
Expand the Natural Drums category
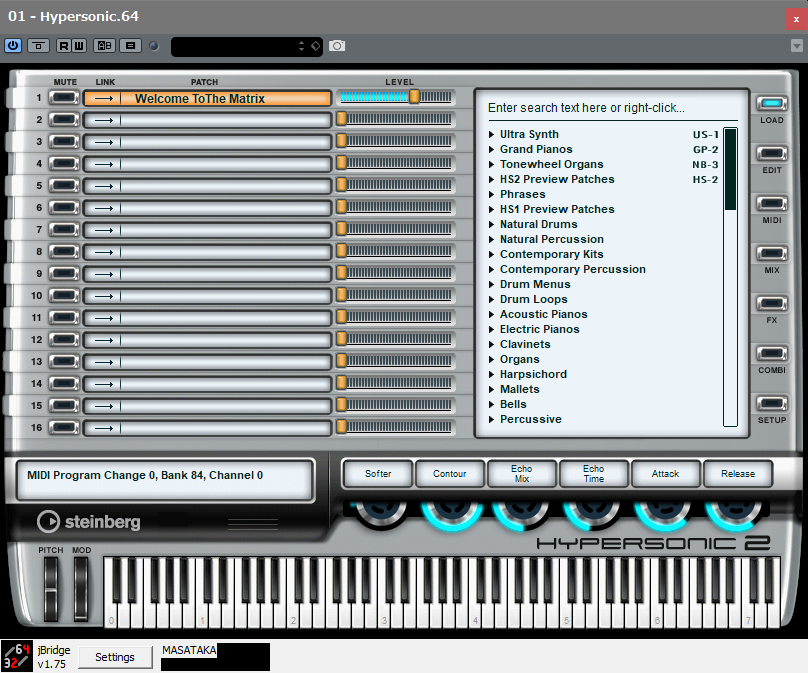point(492,224)
